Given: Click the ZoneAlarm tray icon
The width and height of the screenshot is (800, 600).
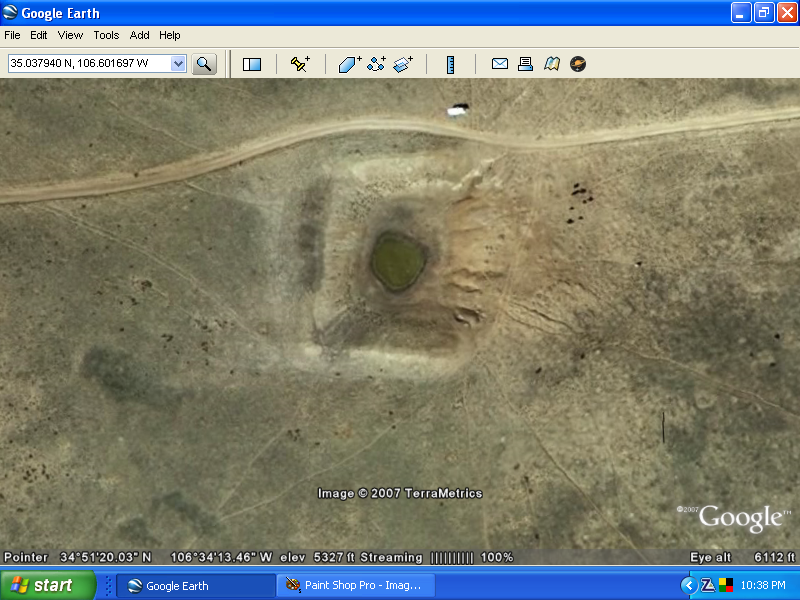Looking at the screenshot, I should (708, 585).
